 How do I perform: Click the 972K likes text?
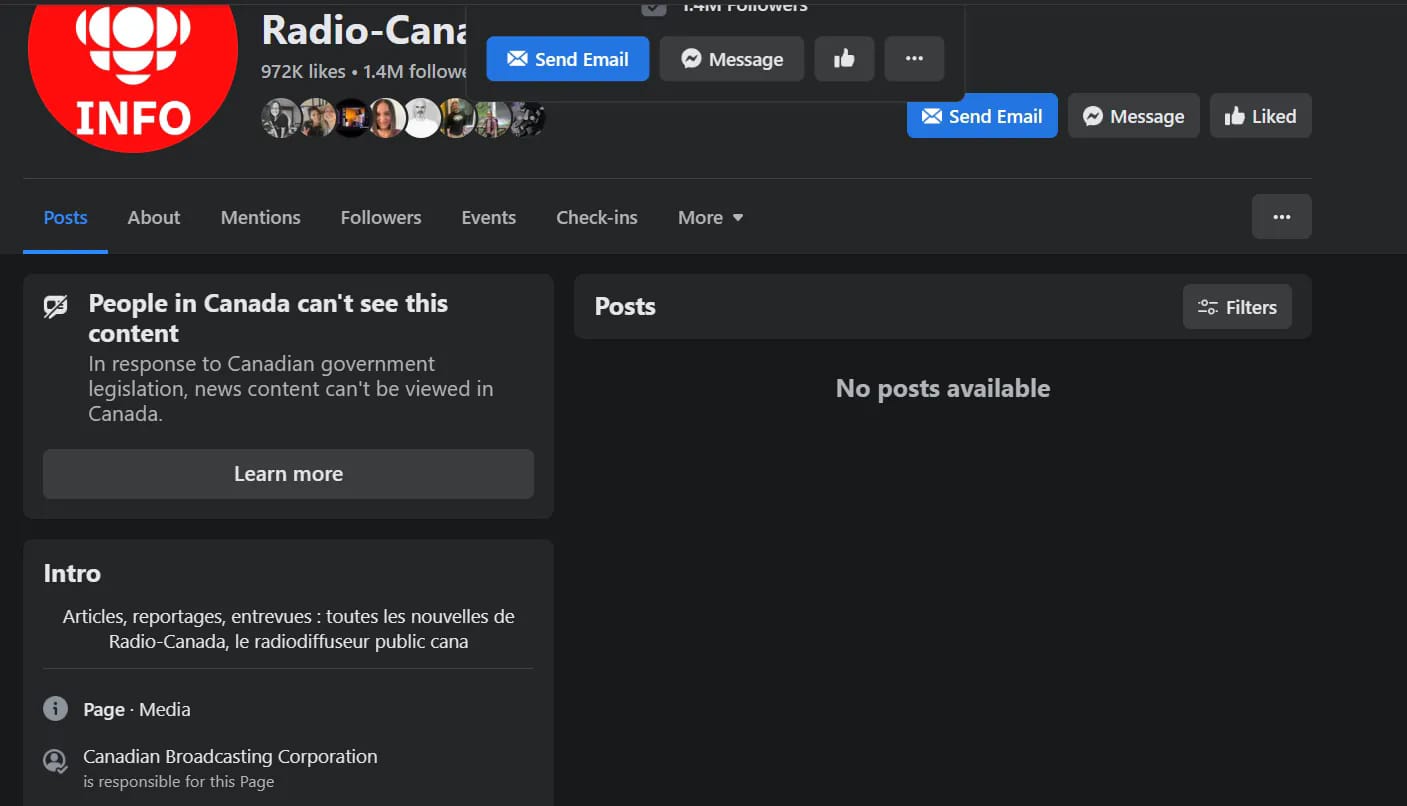click(303, 72)
